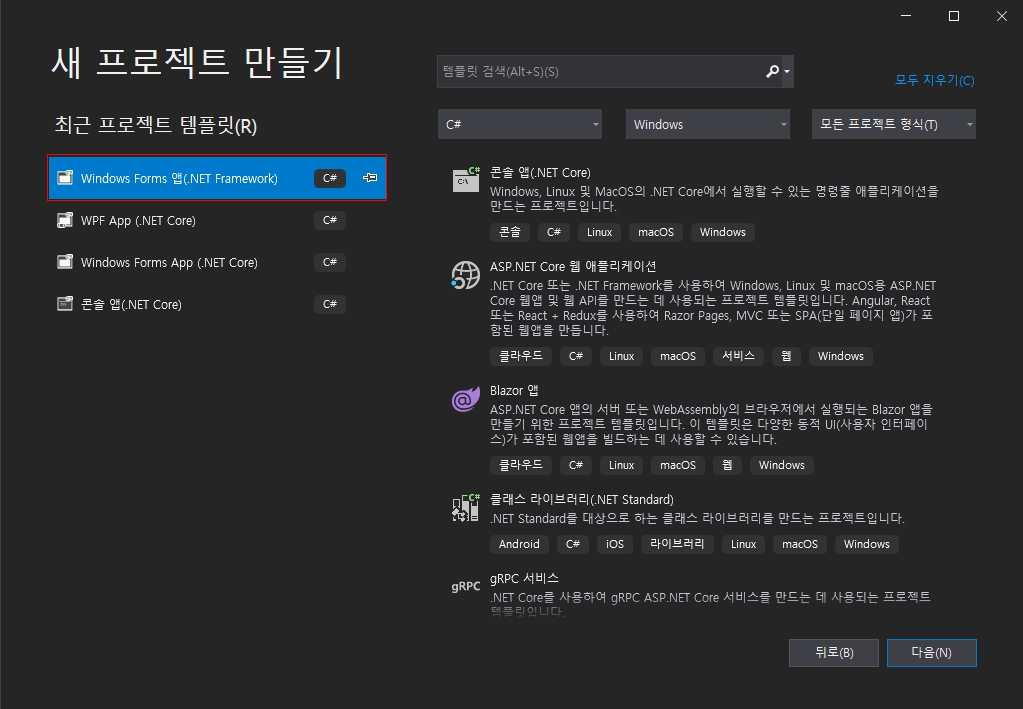Maximize the new project dialog window
Viewport: 1023px width, 709px height.
(x=954, y=16)
